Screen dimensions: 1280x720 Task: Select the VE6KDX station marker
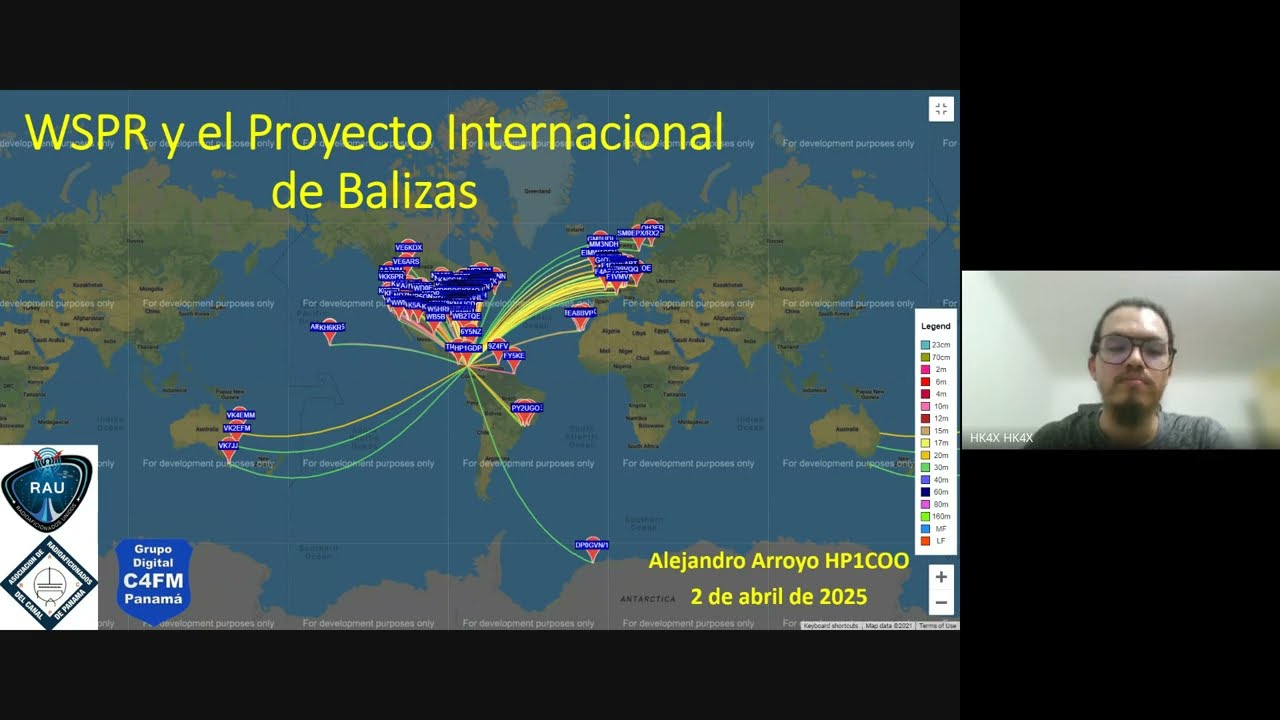408,247
